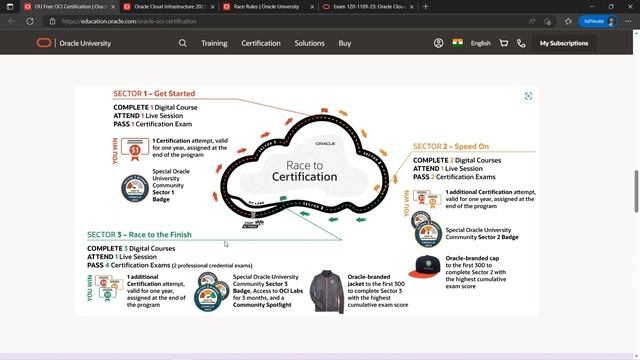
Task: Add page to favorites star icon
Action: [548, 21]
